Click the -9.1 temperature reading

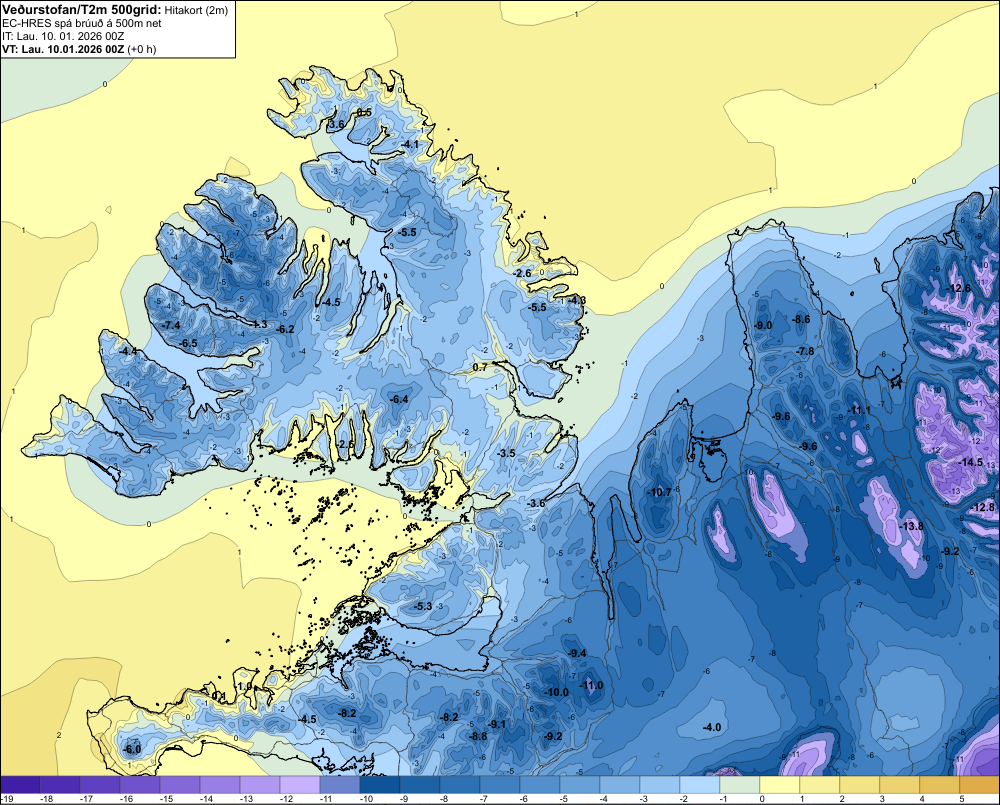pos(497,724)
